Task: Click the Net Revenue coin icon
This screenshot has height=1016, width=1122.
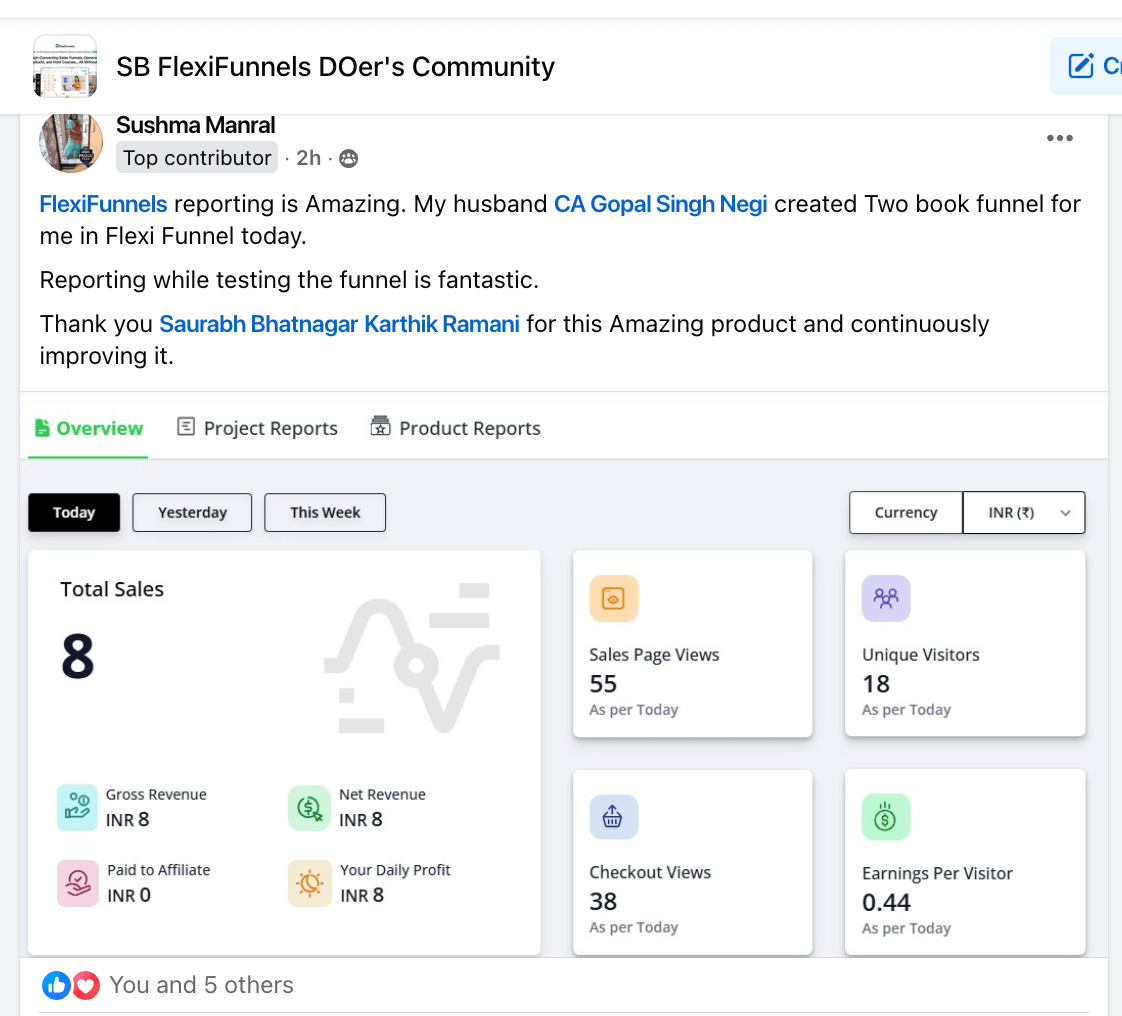Action: pyautogui.click(x=309, y=808)
